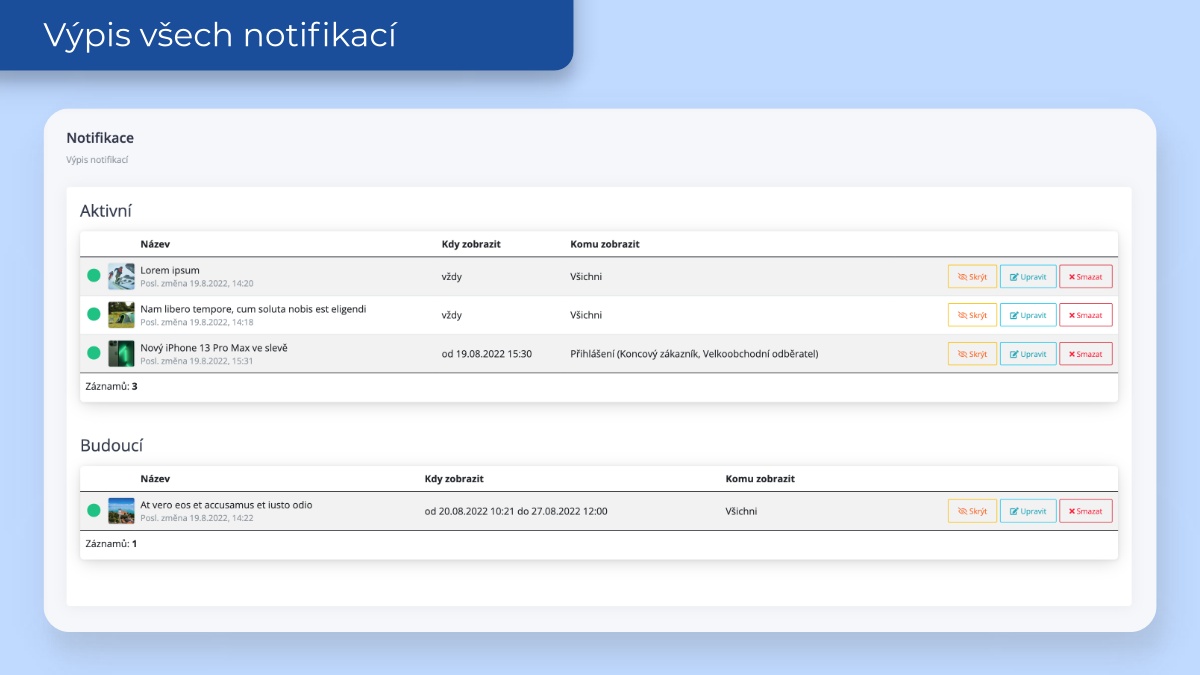Viewport: 1200px width, 675px height.
Task: Open the Lorem ipsum thumbnail image
Action: [121, 276]
